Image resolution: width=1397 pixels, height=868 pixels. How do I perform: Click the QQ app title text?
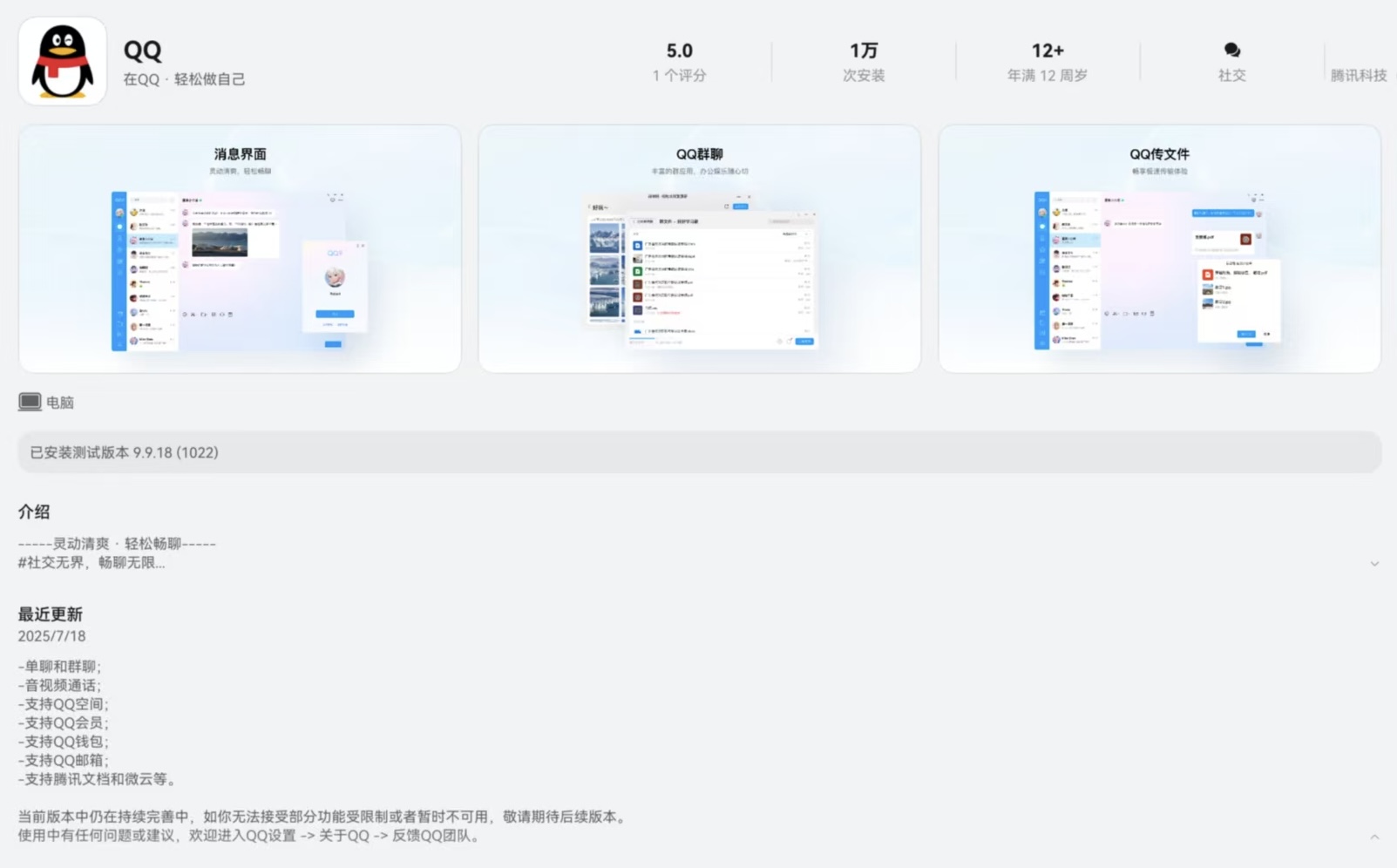point(143,51)
